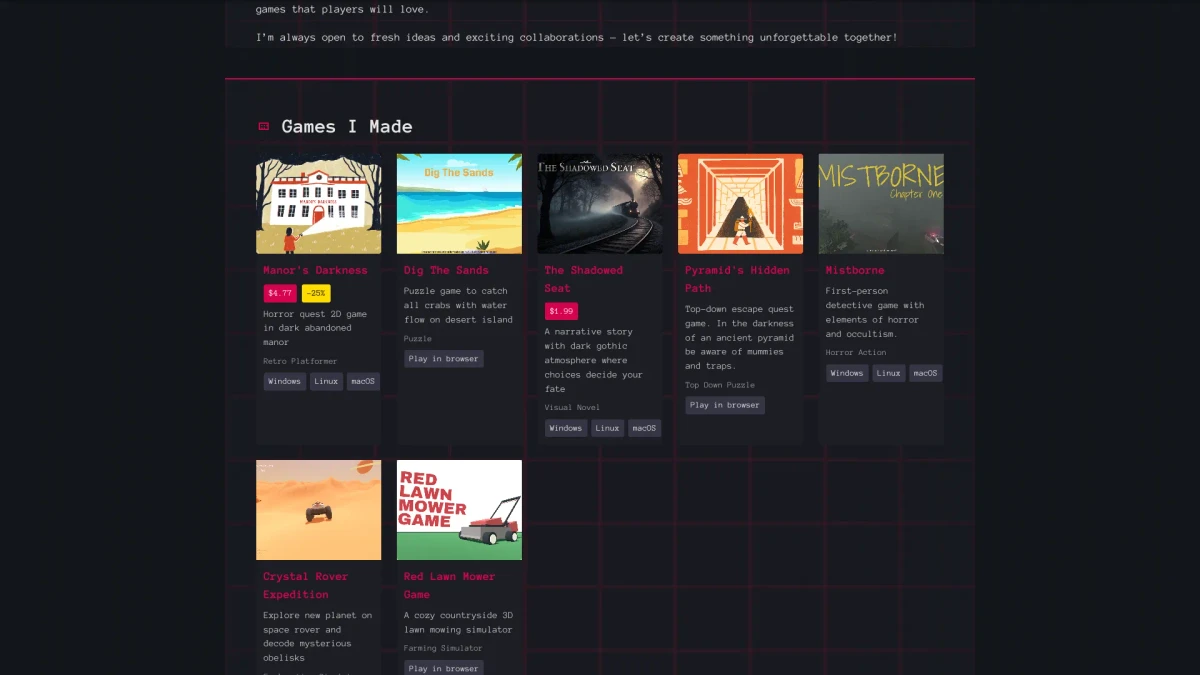This screenshot has height=675, width=1200.
Task: Follow the Dig The Sands title link
Action: tap(446, 270)
